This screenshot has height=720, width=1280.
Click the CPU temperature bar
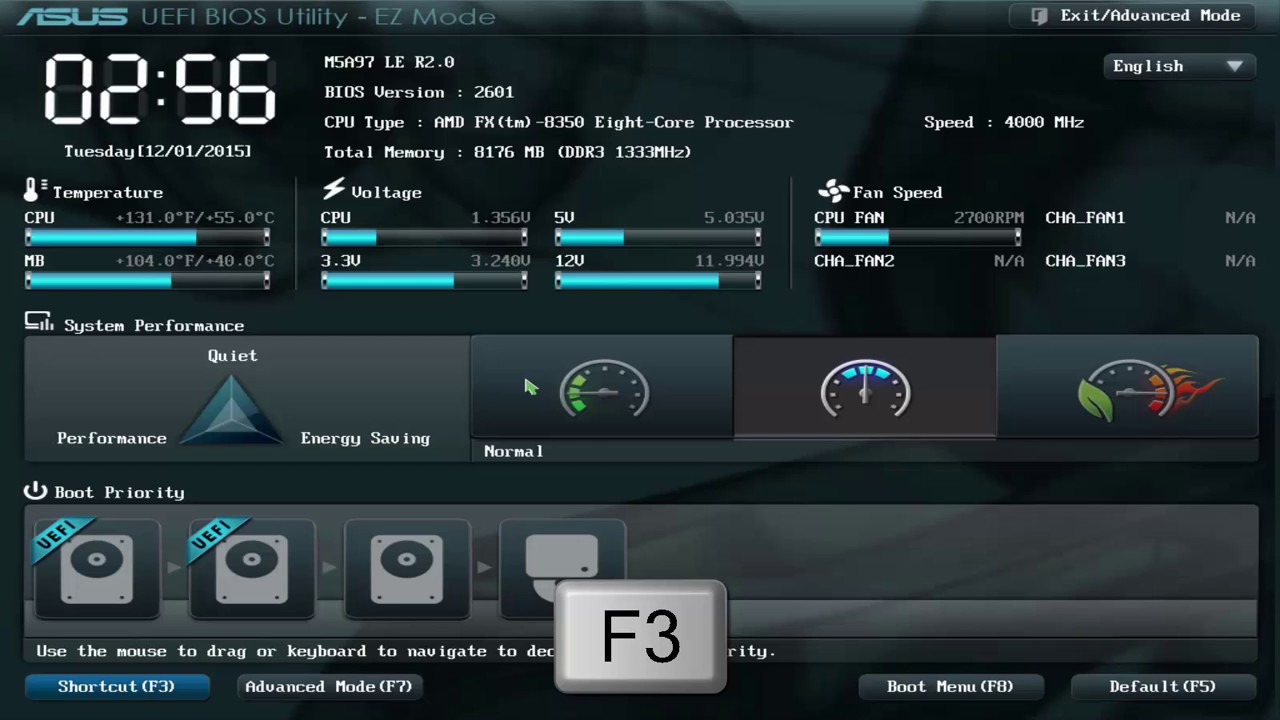pyautogui.click(x=147, y=238)
